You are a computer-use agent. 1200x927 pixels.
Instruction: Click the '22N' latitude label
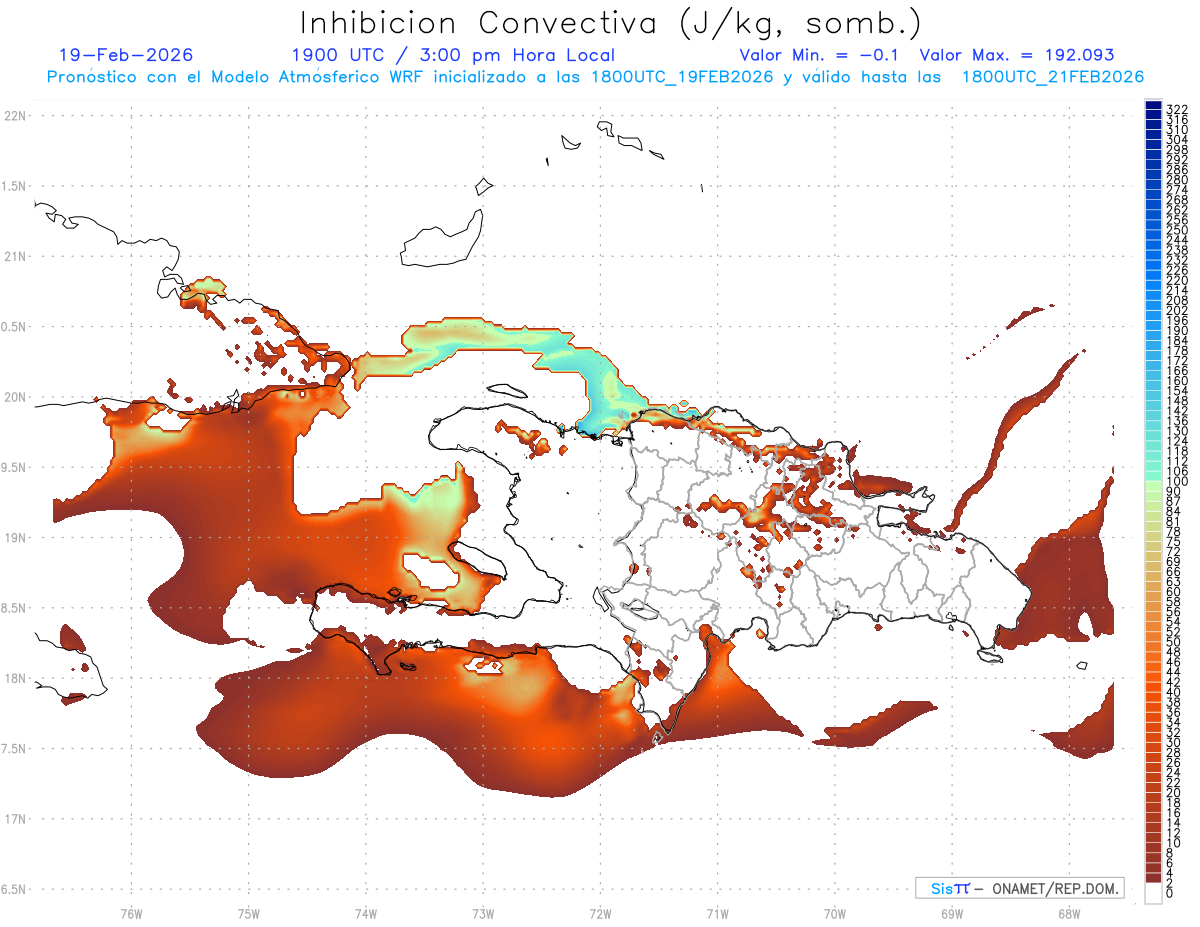pos(15,115)
